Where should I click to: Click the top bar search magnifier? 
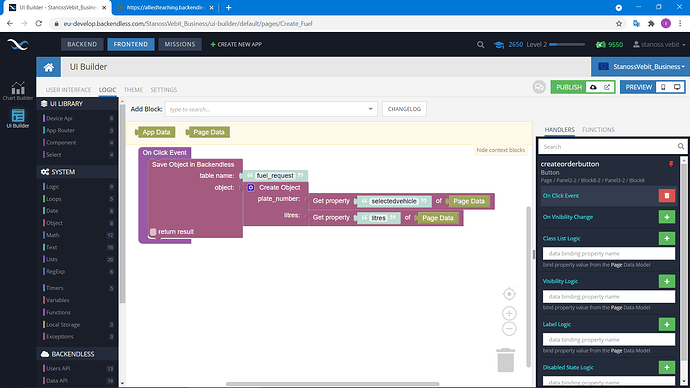[481, 44]
